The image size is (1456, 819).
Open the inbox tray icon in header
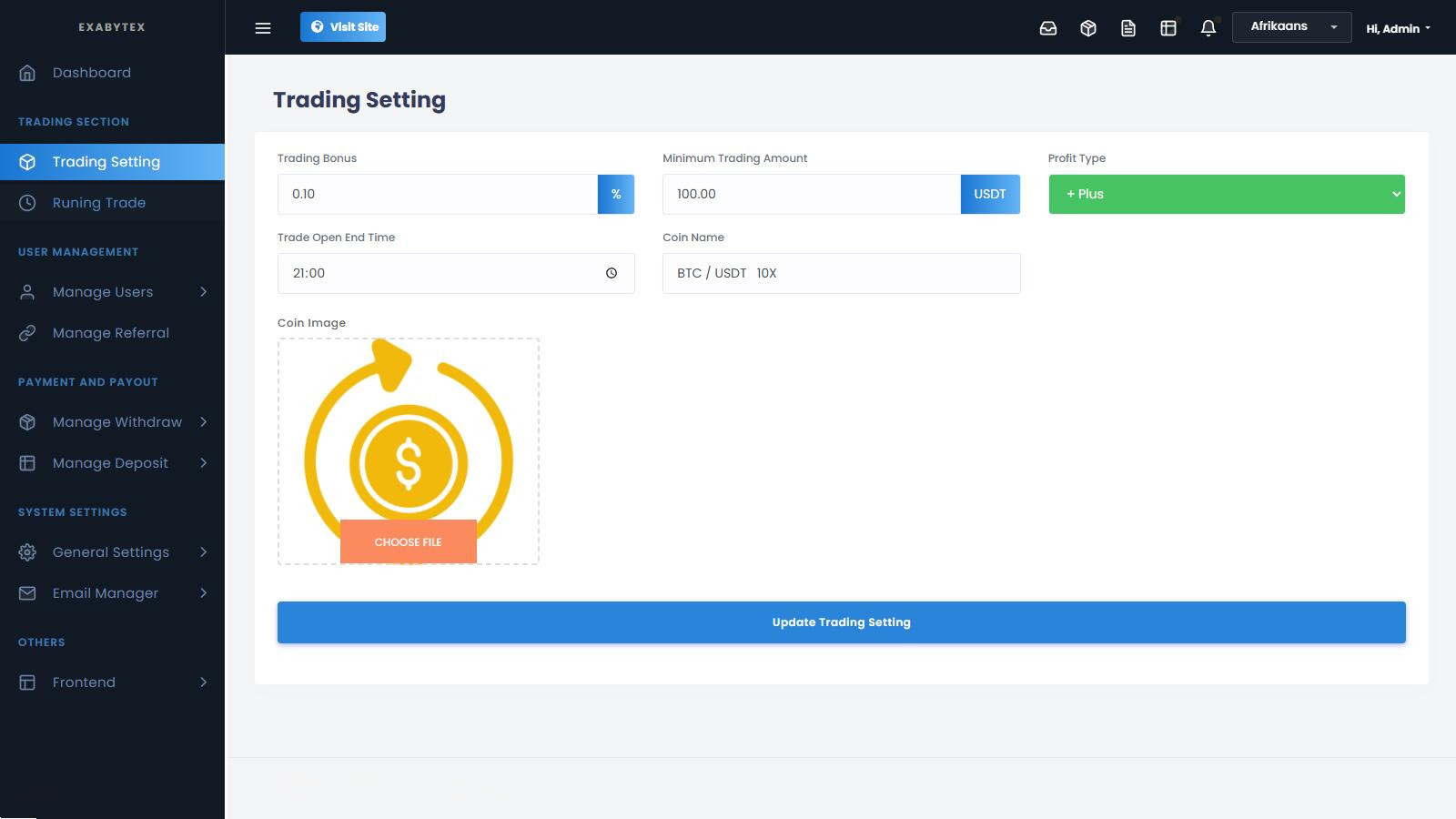1048,28
